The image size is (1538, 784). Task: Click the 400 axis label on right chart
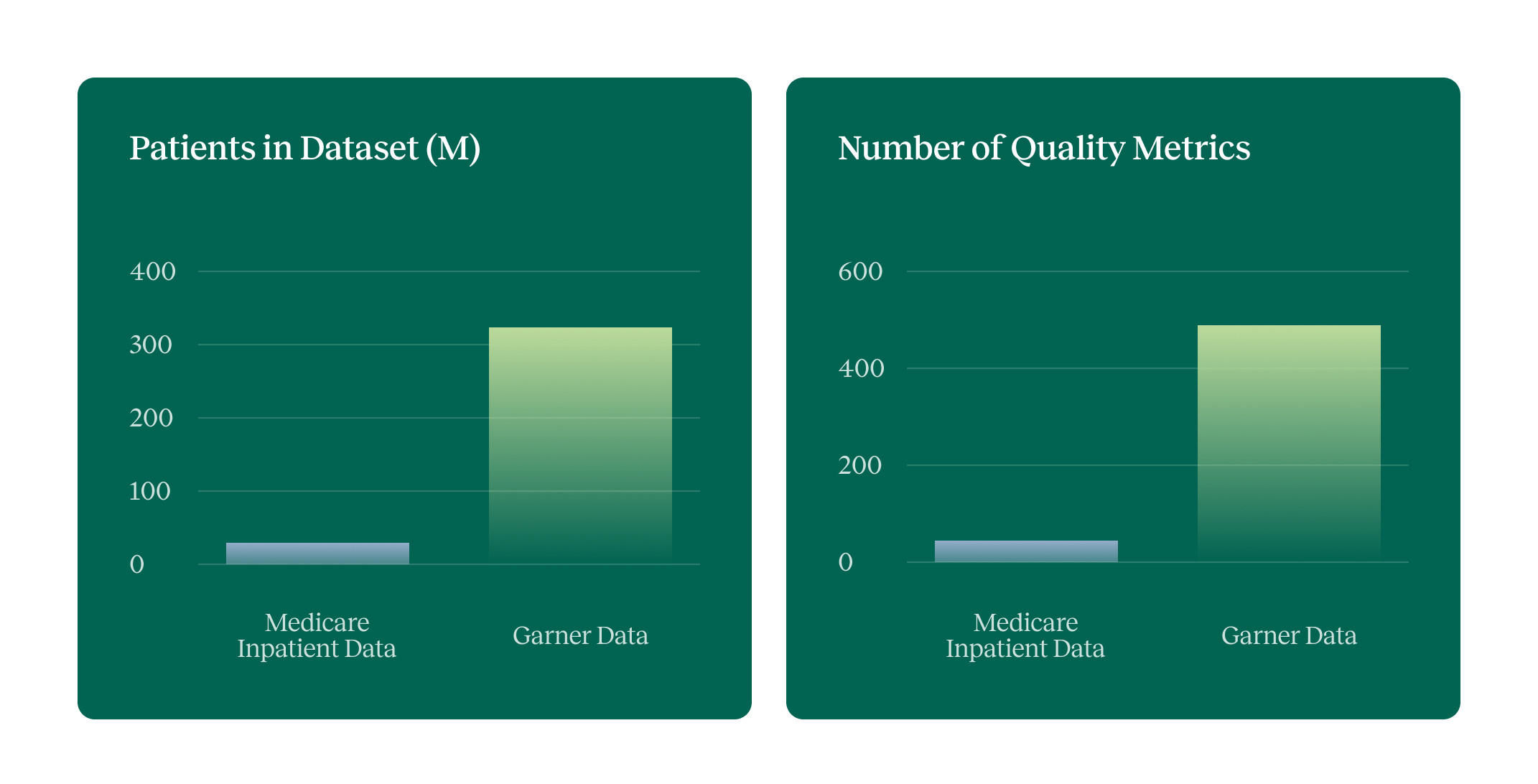click(x=862, y=369)
